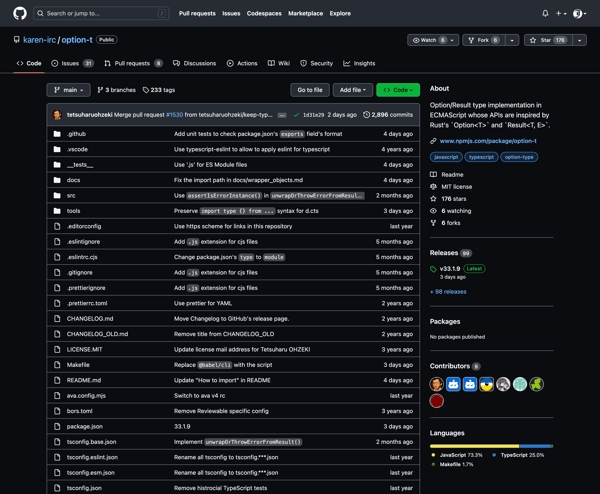
Task: Open the Readme sidebar link
Action: (447, 174)
